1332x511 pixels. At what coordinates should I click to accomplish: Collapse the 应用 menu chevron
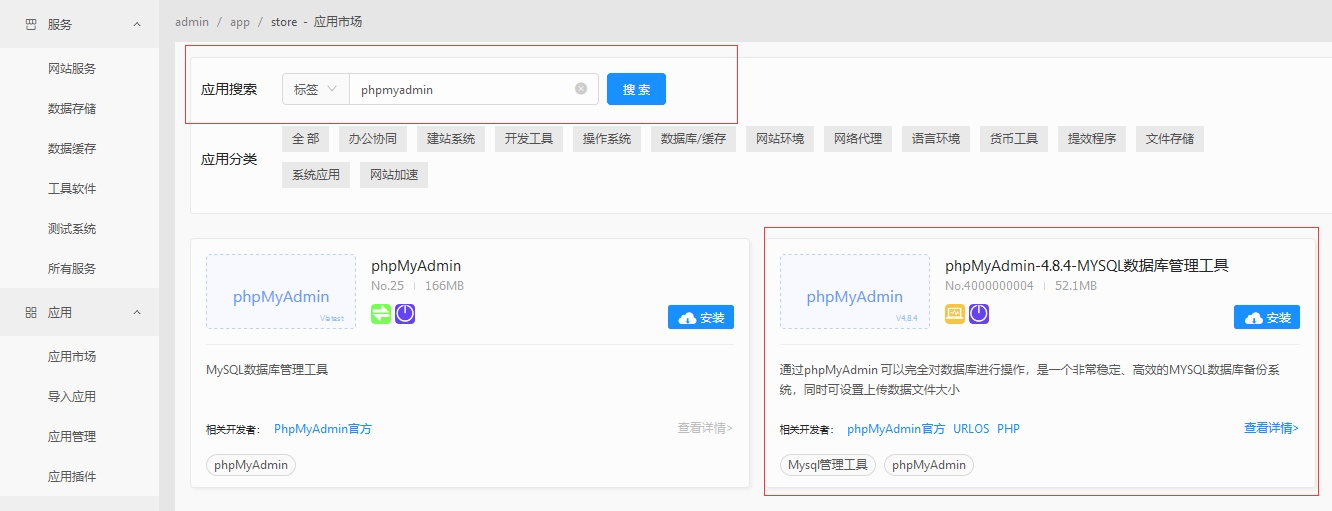pyautogui.click(x=137, y=313)
